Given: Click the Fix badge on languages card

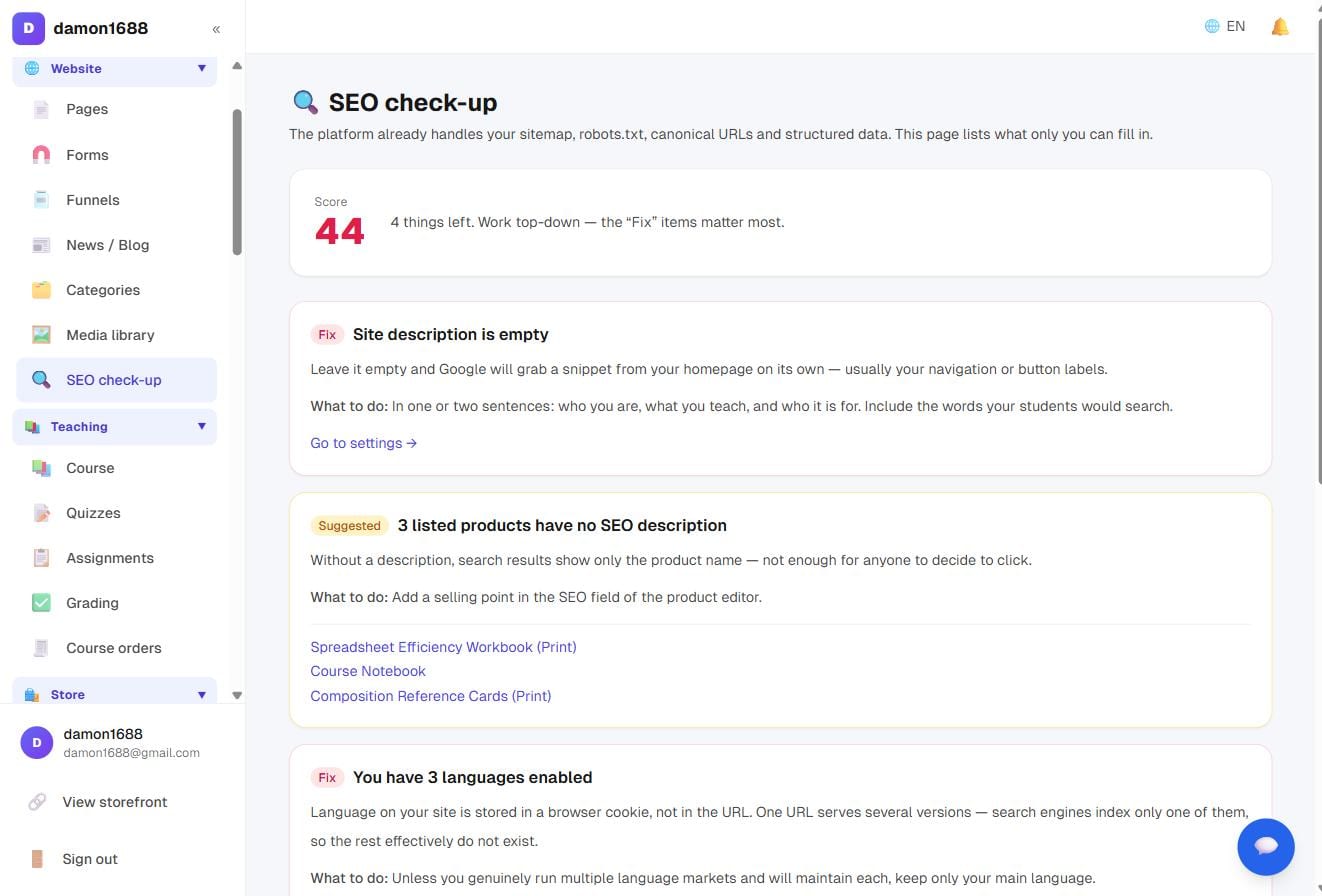Looking at the screenshot, I should [327, 778].
